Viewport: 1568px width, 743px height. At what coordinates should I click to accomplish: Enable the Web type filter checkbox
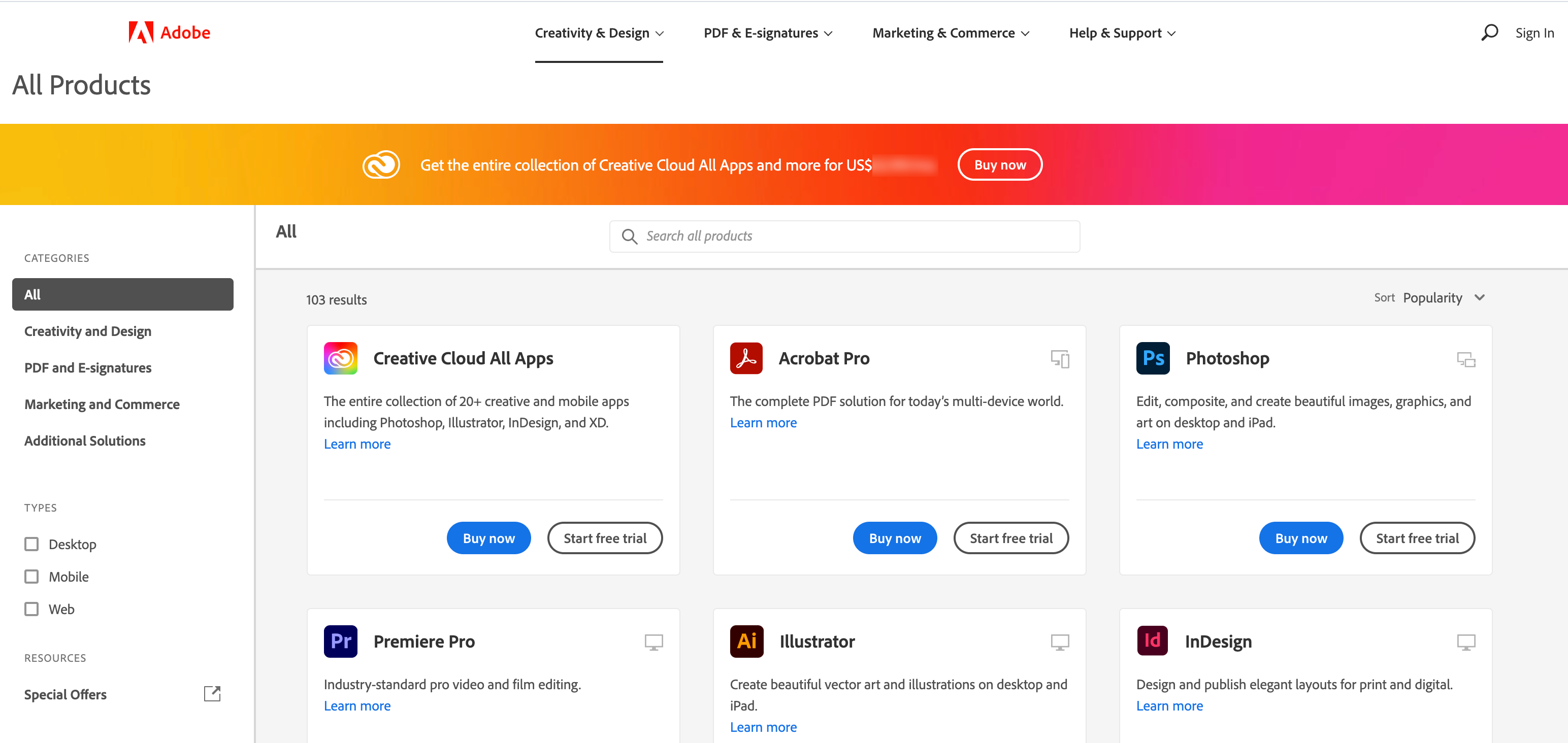(31, 608)
